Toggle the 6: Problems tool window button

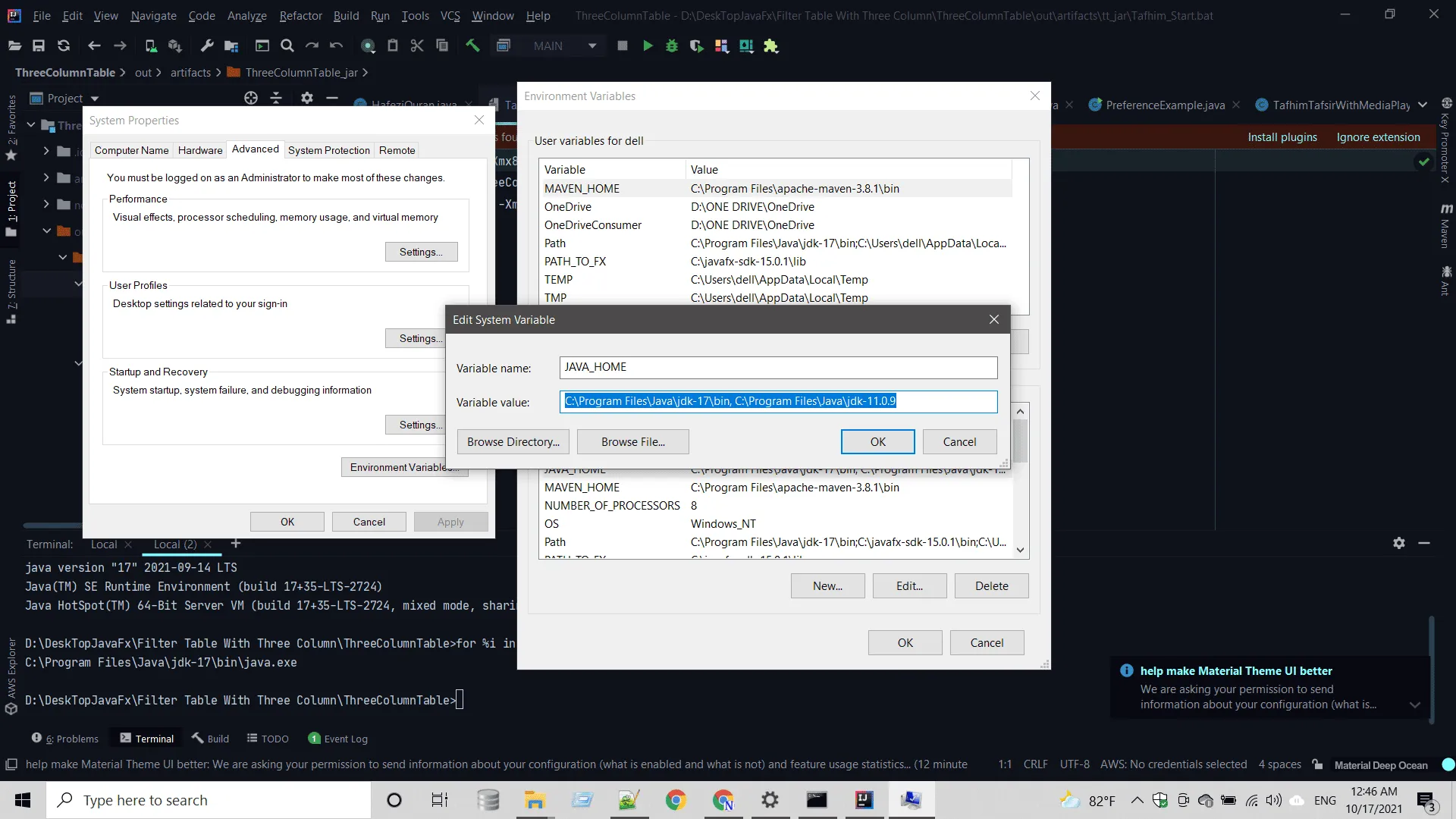65,739
